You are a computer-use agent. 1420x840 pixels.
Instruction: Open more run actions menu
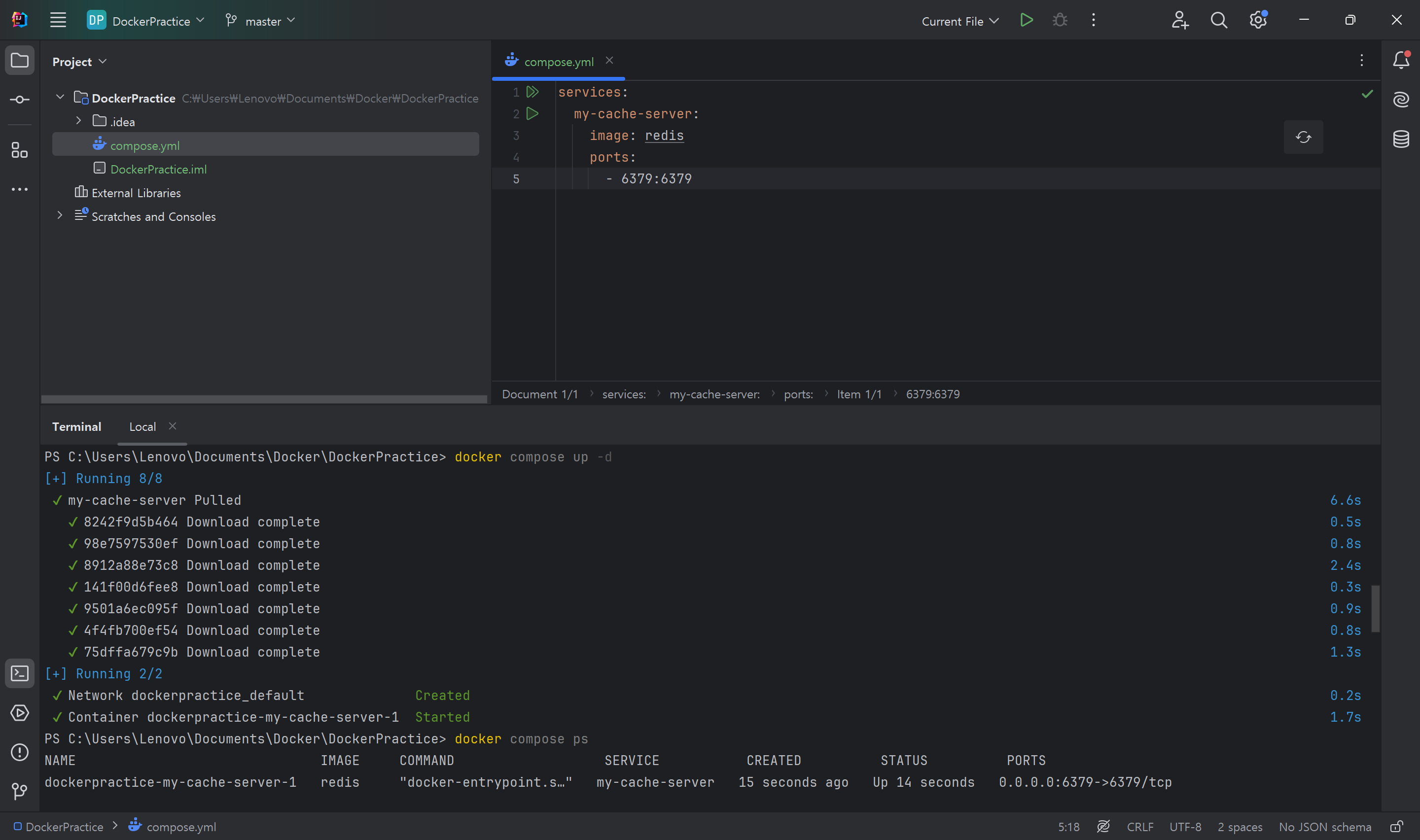[x=1094, y=20]
